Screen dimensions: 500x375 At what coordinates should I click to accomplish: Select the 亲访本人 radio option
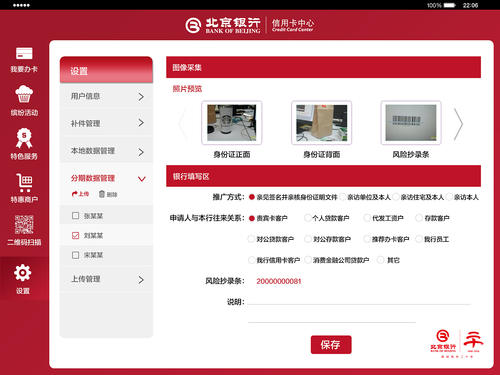449,197
